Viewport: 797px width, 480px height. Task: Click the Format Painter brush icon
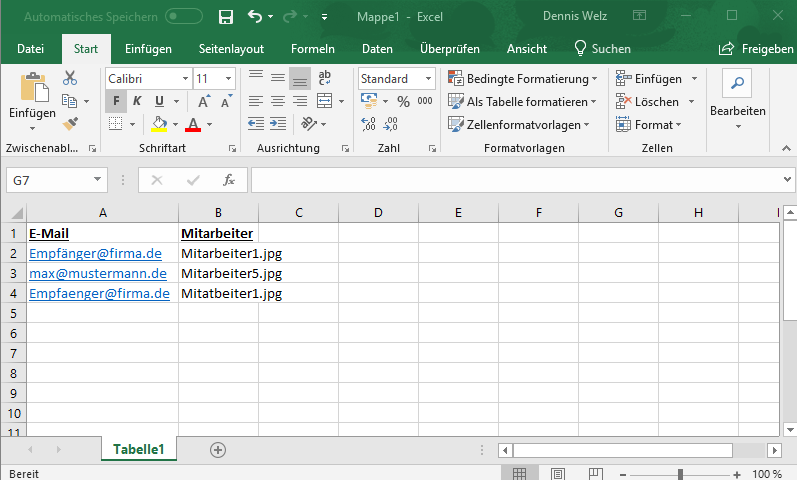point(70,124)
